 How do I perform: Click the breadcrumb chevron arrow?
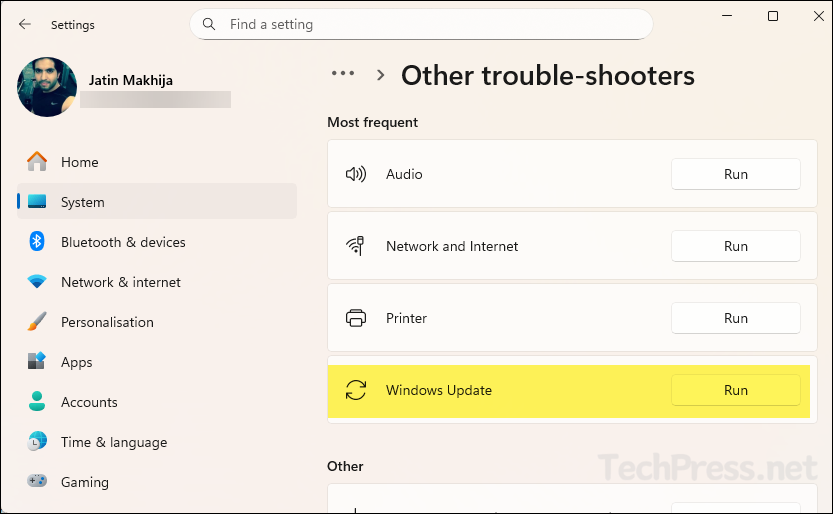[x=381, y=75]
